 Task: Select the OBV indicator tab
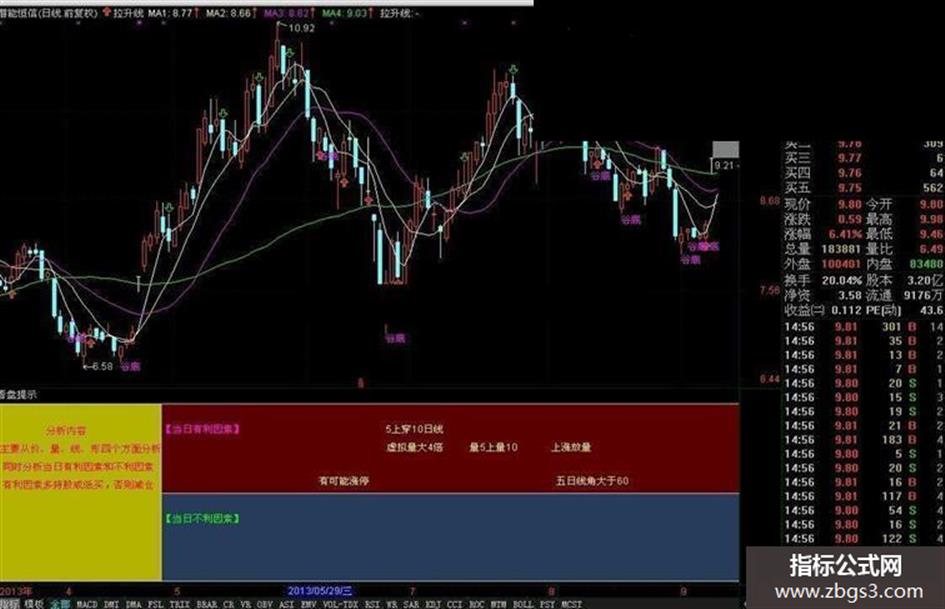[264, 604]
